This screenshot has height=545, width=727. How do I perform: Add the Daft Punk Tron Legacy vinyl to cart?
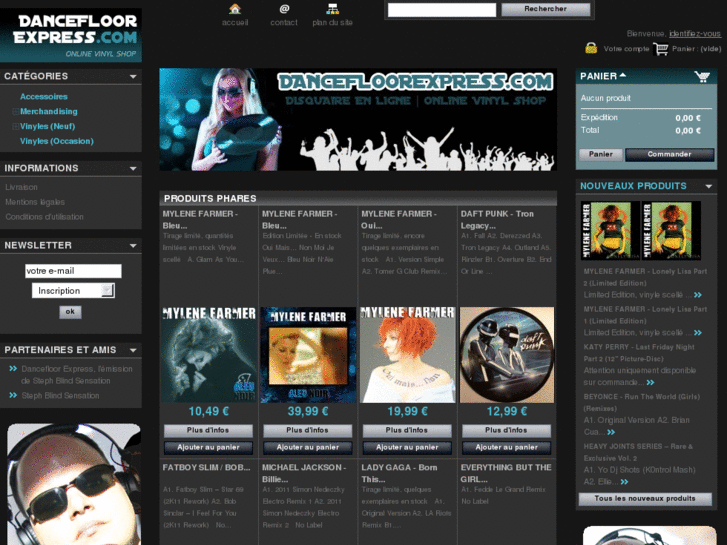click(x=506, y=448)
